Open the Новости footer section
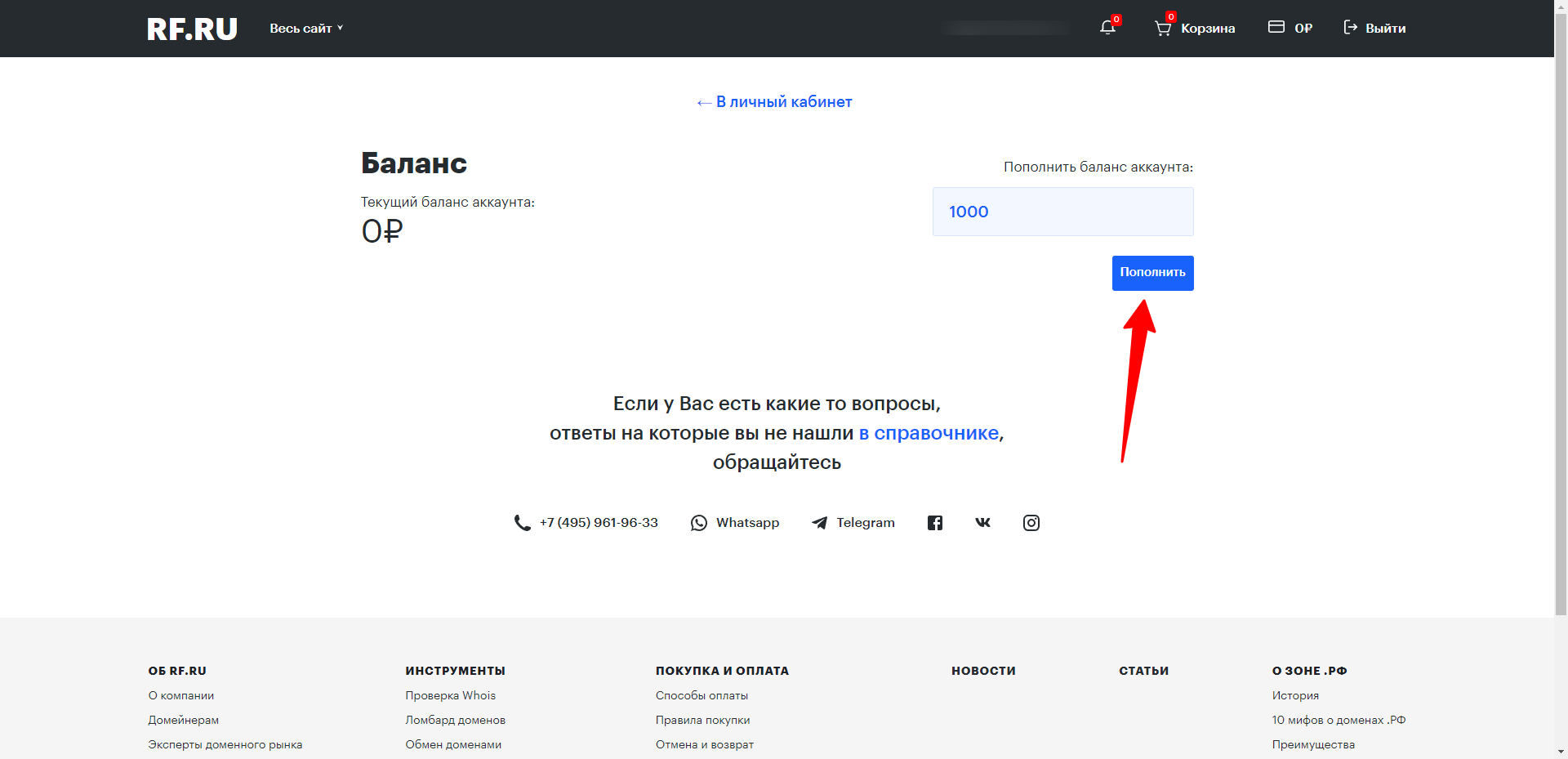Screen dimensions: 1568x759 click(x=983, y=671)
